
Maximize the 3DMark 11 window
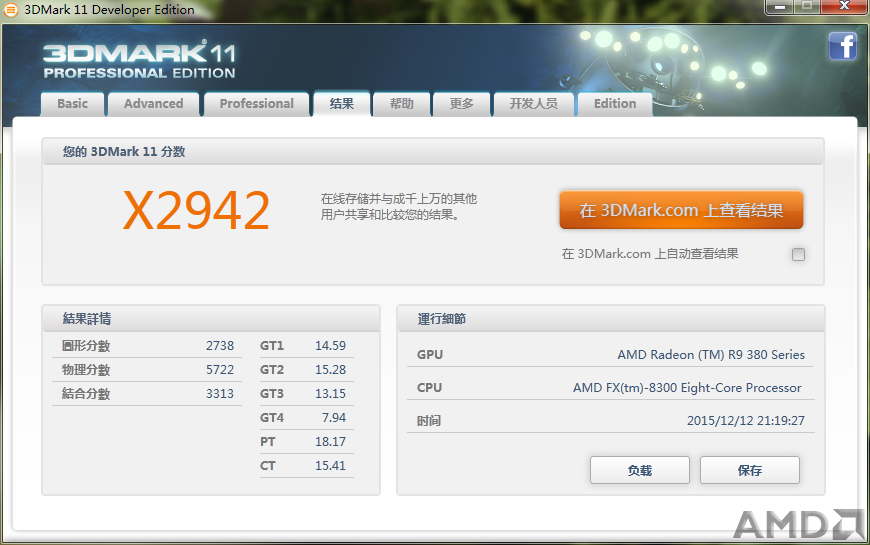pos(807,6)
